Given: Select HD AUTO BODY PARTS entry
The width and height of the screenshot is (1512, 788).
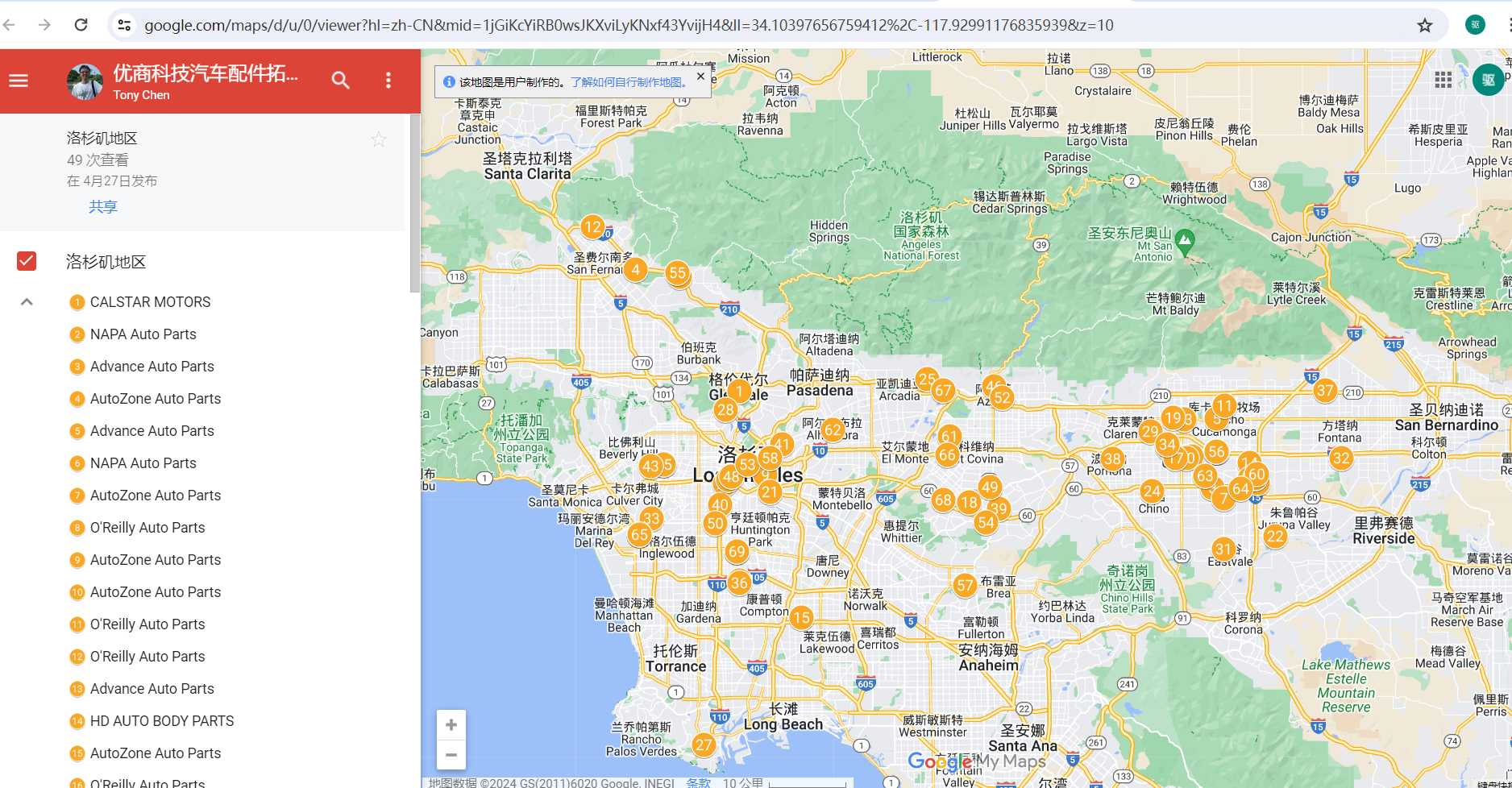Looking at the screenshot, I should tap(161, 721).
